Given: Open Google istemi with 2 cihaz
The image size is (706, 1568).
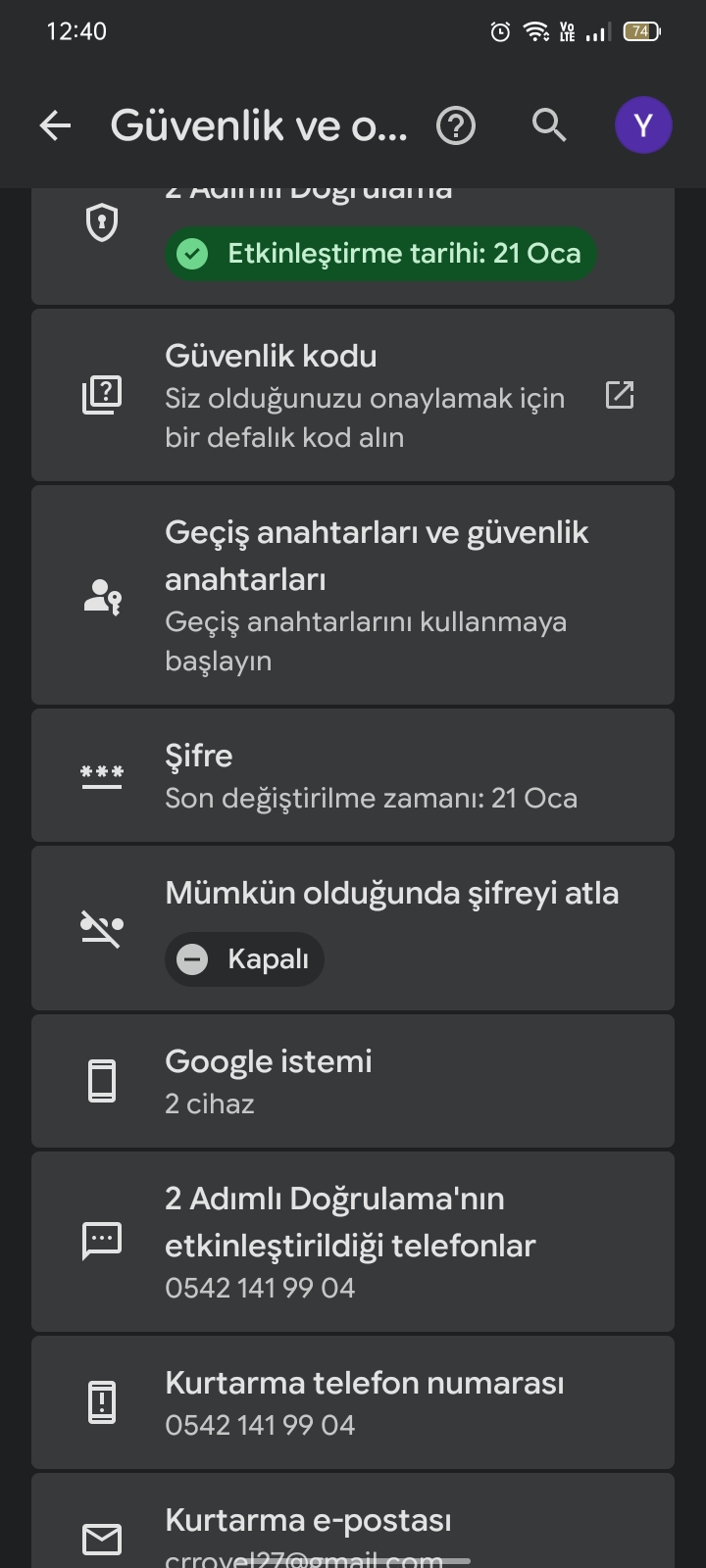Looking at the screenshot, I should click(353, 1081).
